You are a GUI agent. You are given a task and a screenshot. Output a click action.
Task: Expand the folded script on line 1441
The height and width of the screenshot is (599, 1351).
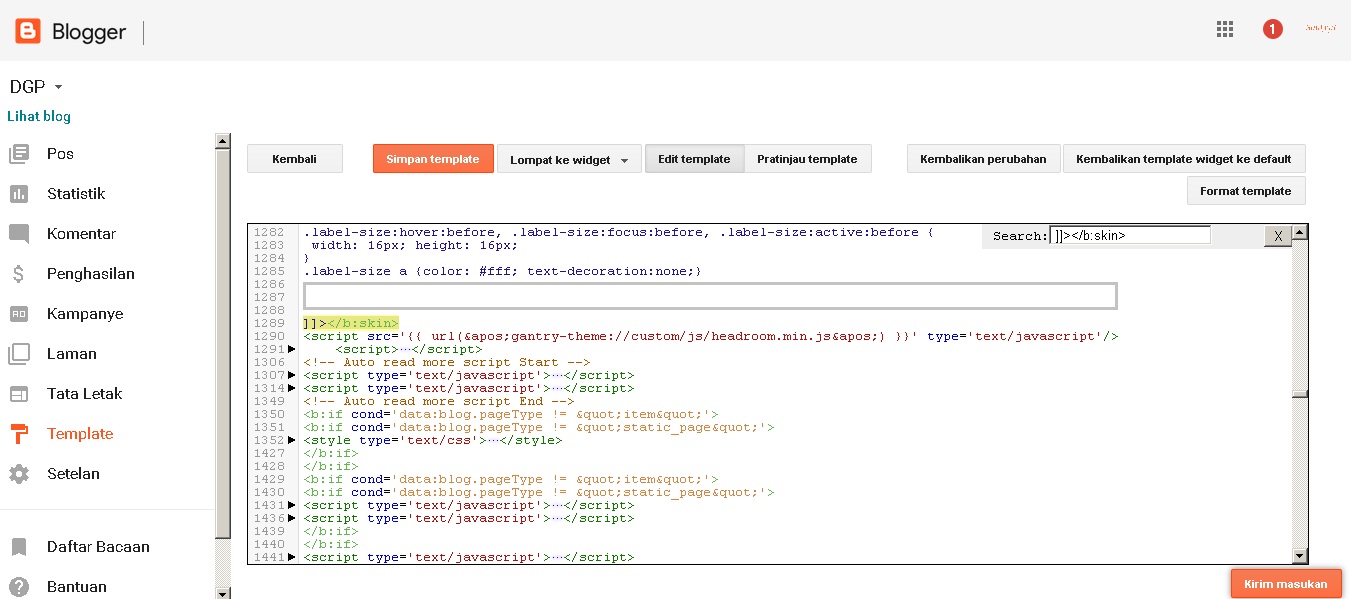(292, 558)
